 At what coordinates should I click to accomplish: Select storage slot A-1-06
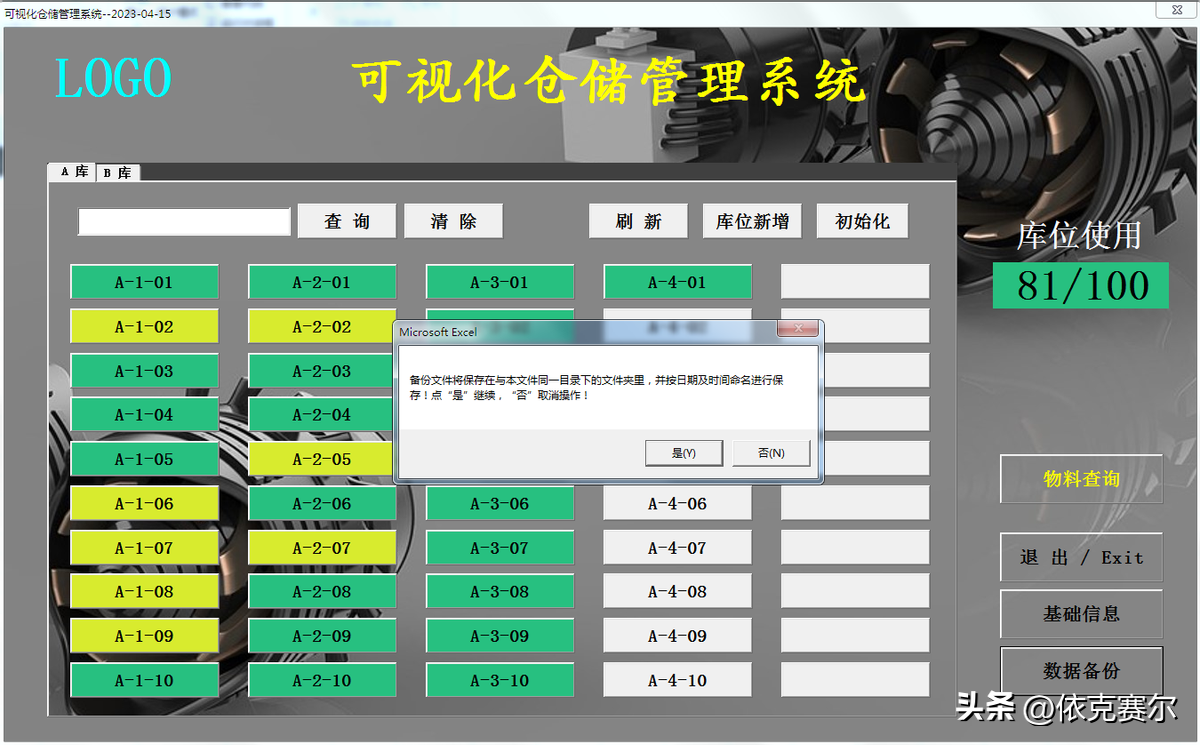[x=144, y=503]
